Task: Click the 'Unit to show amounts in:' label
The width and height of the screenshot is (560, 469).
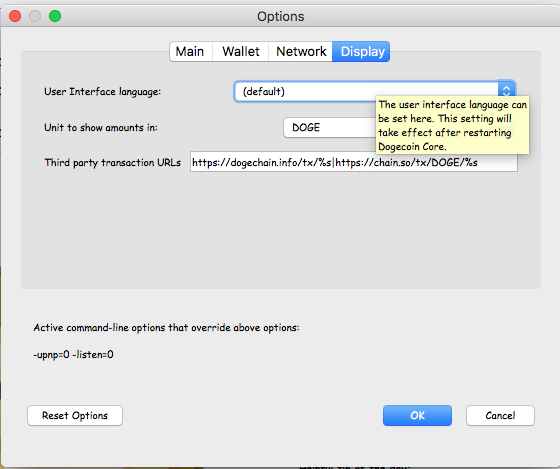Action: [101, 128]
